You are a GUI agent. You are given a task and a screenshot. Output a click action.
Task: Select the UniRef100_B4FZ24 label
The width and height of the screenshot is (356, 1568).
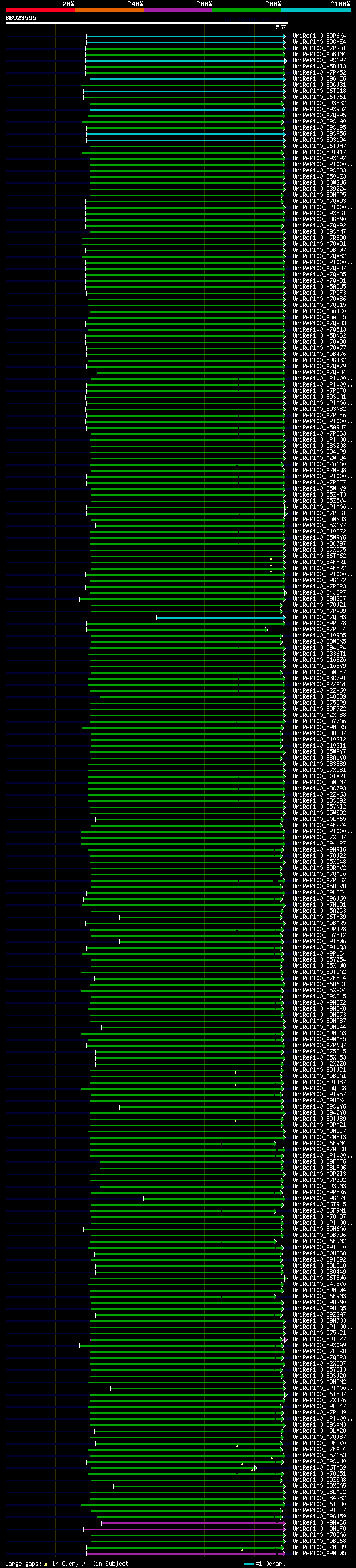[319, 825]
